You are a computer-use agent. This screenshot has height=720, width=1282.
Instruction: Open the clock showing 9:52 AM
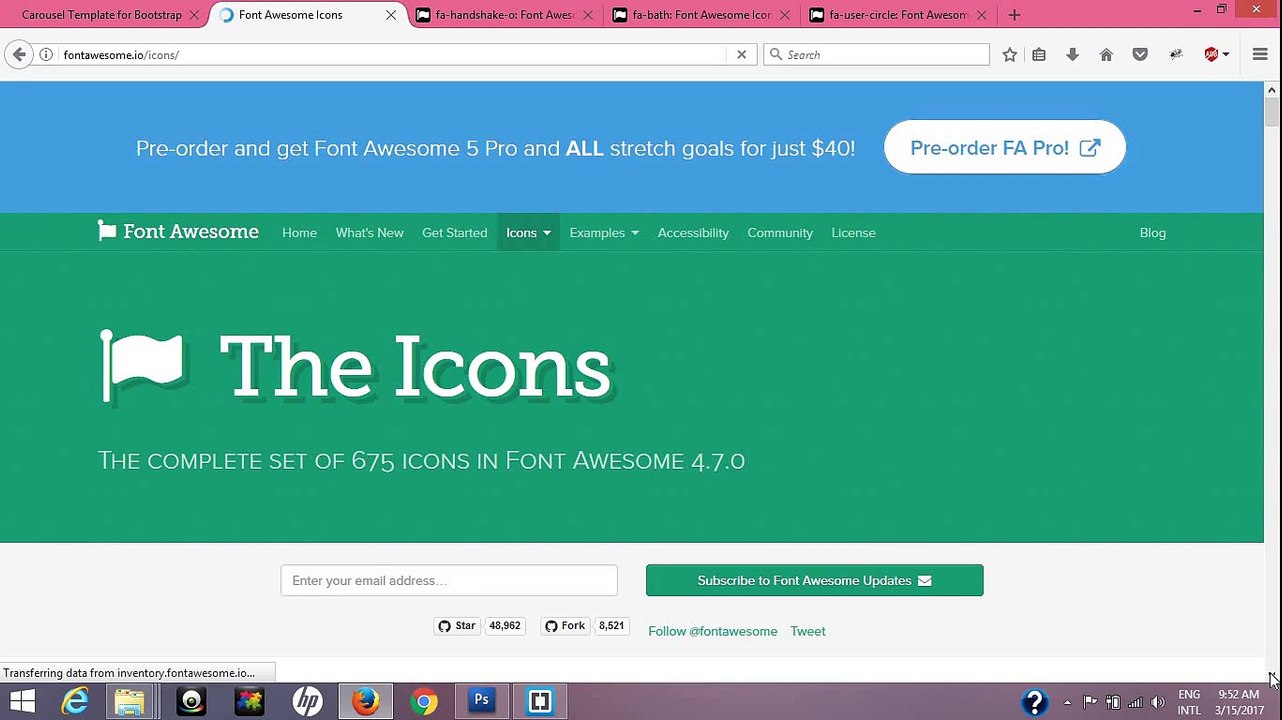(1238, 702)
